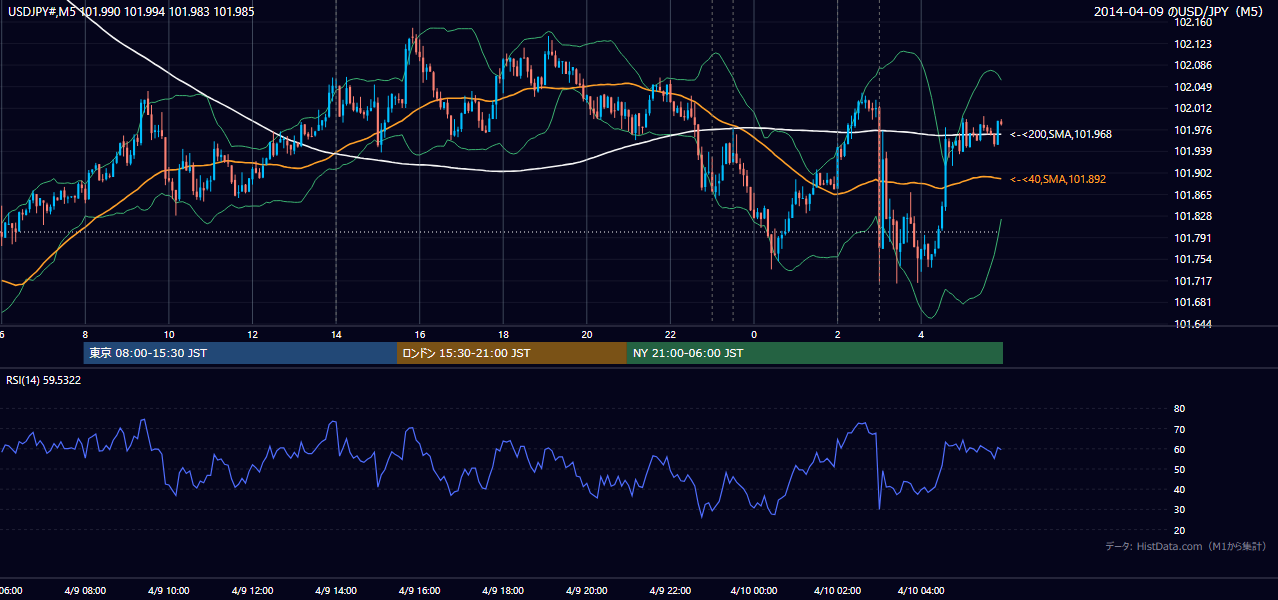
Task: Click the 4/9 14:00 time label
Action: [335, 590]
